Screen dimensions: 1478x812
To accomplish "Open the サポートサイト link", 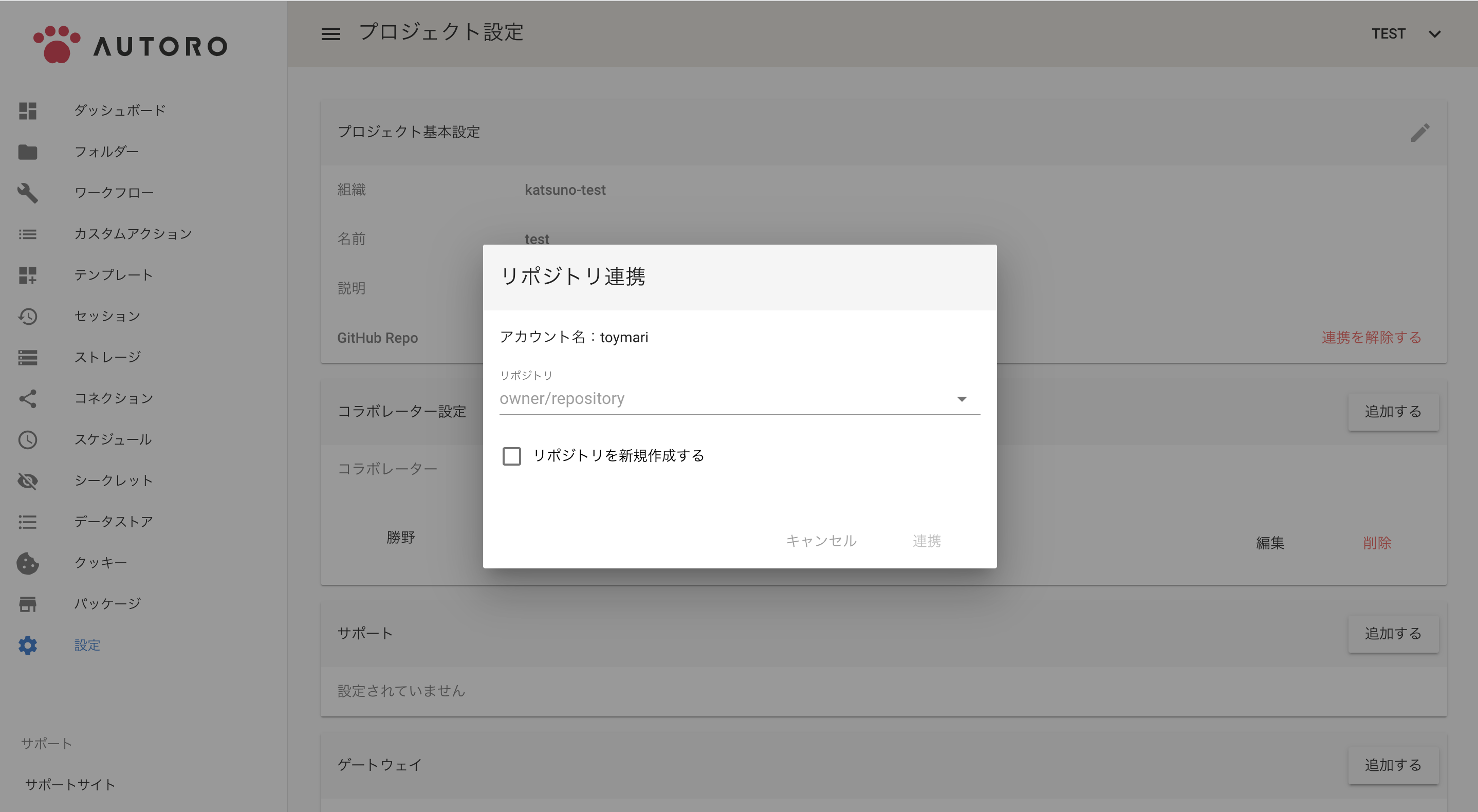I will click(70, 785).
